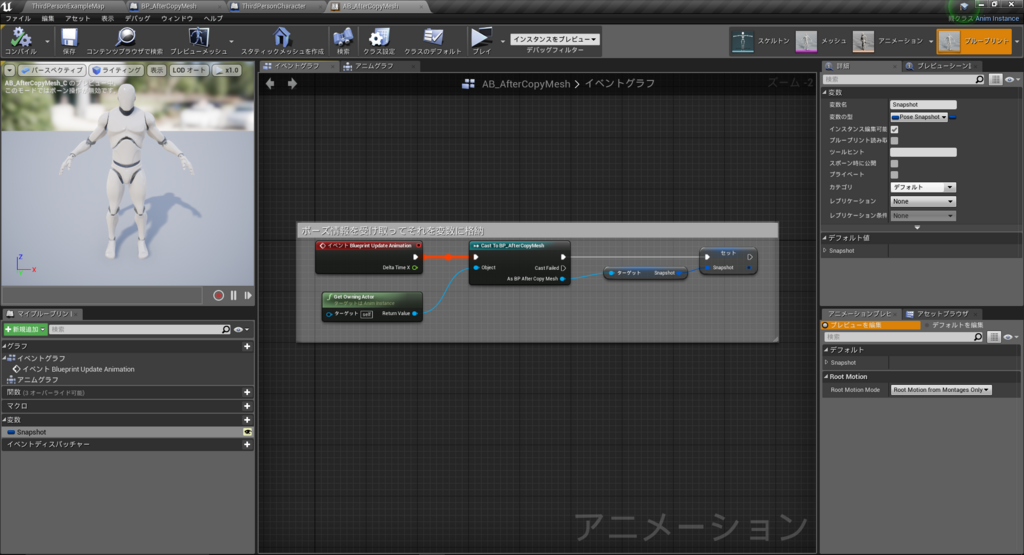The height and width of the screenshot is (555, 1024).
Task: Toggle Snapshot variable visibility eye
Action: point(248,432)
